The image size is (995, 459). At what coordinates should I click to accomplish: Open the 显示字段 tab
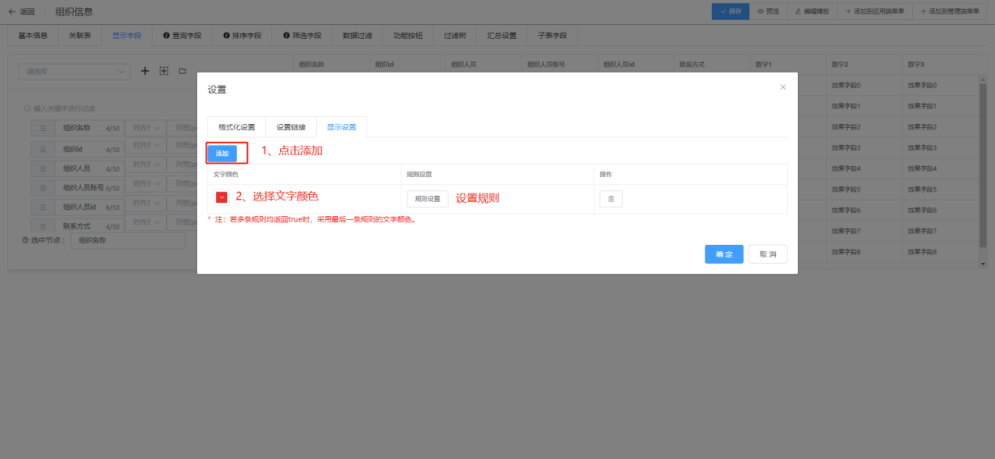[x=127, y=36]
